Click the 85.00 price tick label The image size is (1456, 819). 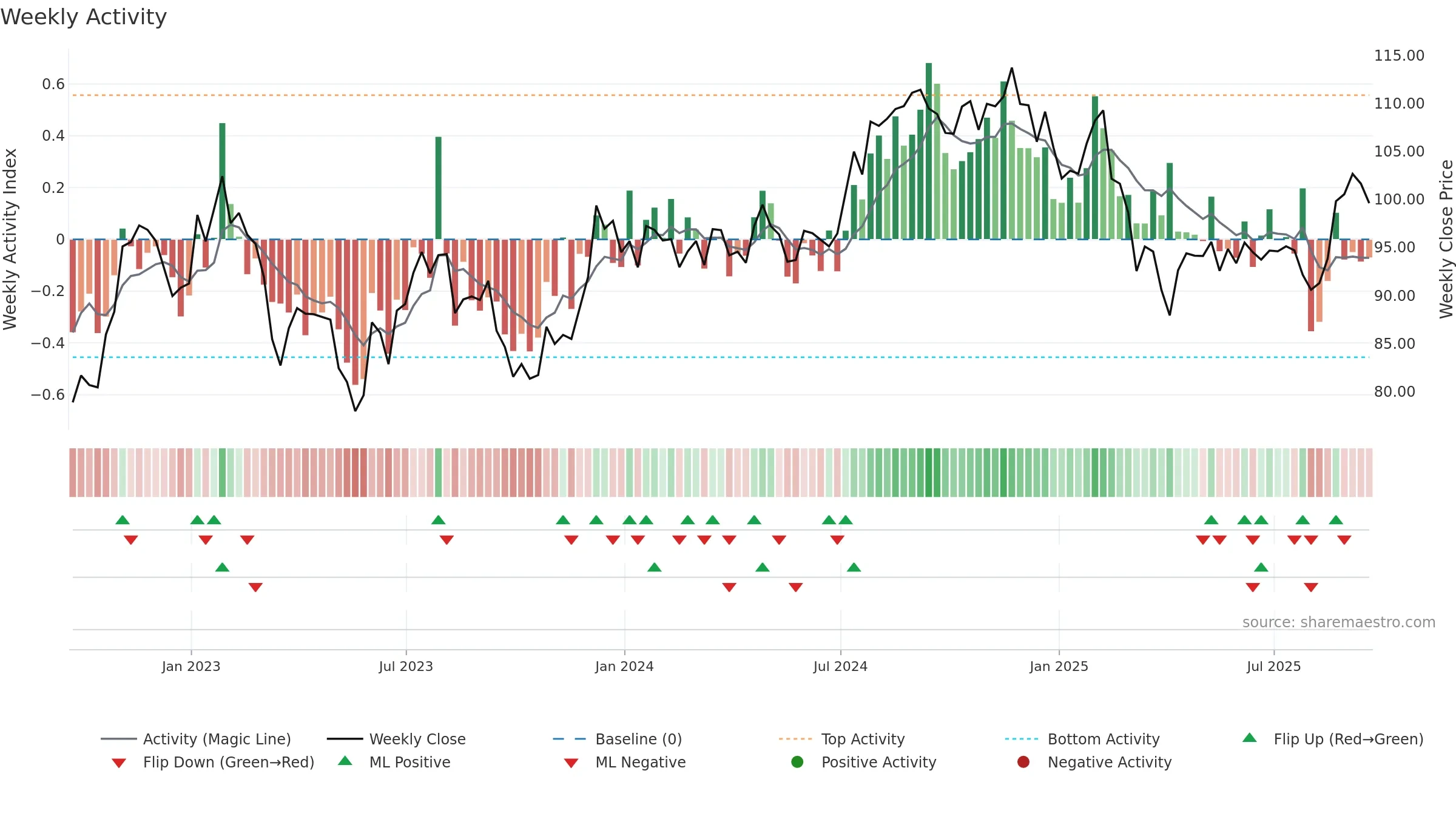point(1395,343)
